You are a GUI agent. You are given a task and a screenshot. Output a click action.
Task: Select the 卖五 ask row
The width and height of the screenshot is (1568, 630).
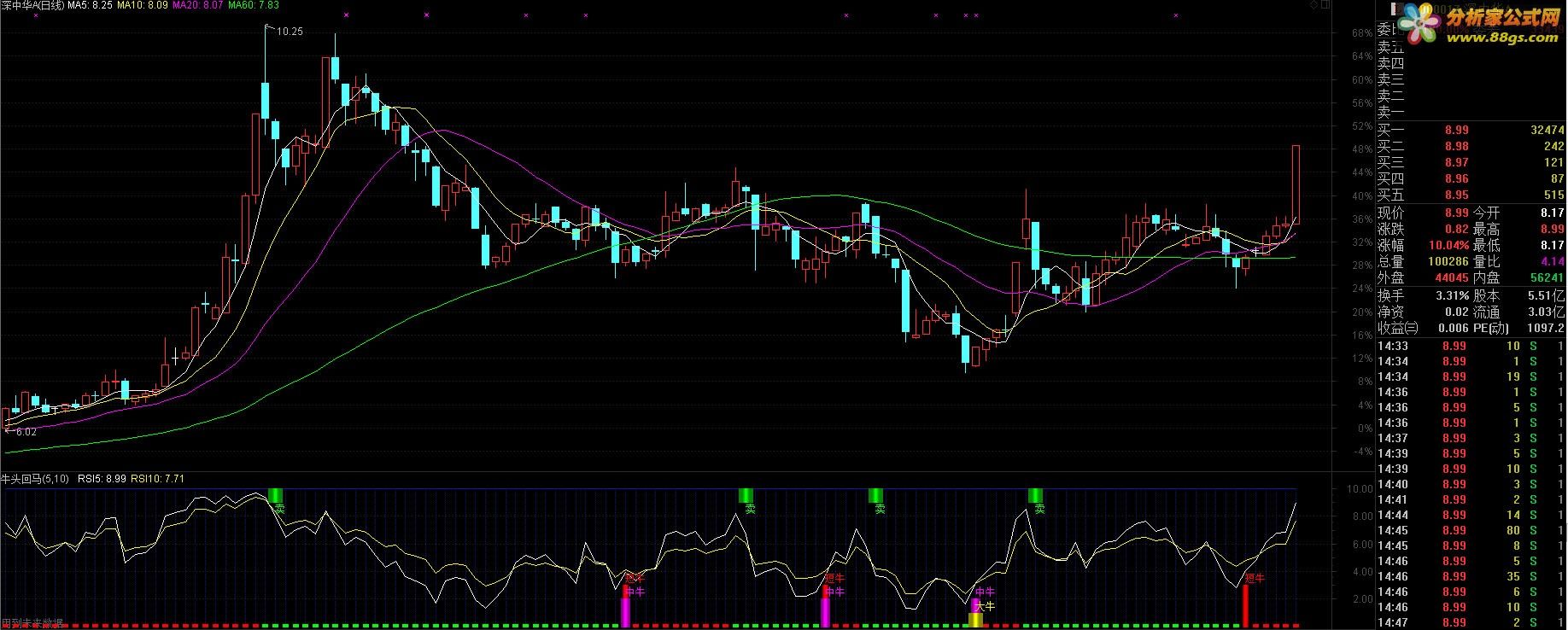[x=1471, y=47]
